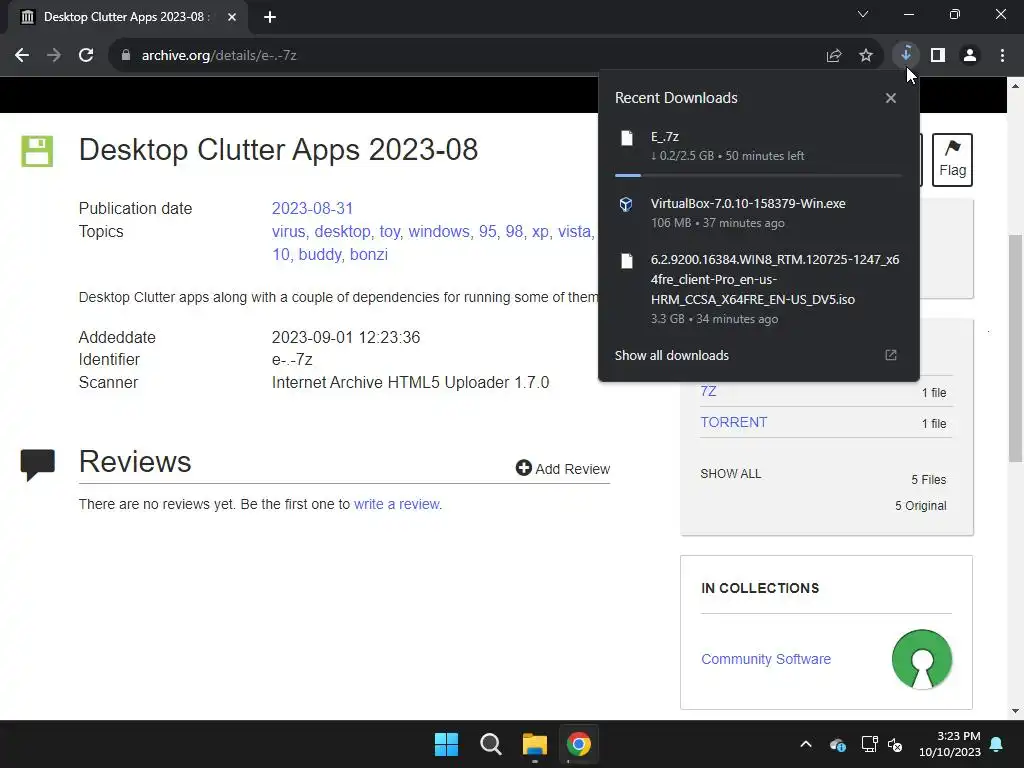Close the Desktop Clutter Apps tab
The image size is (1024, 768).
[x=232, y=17]
